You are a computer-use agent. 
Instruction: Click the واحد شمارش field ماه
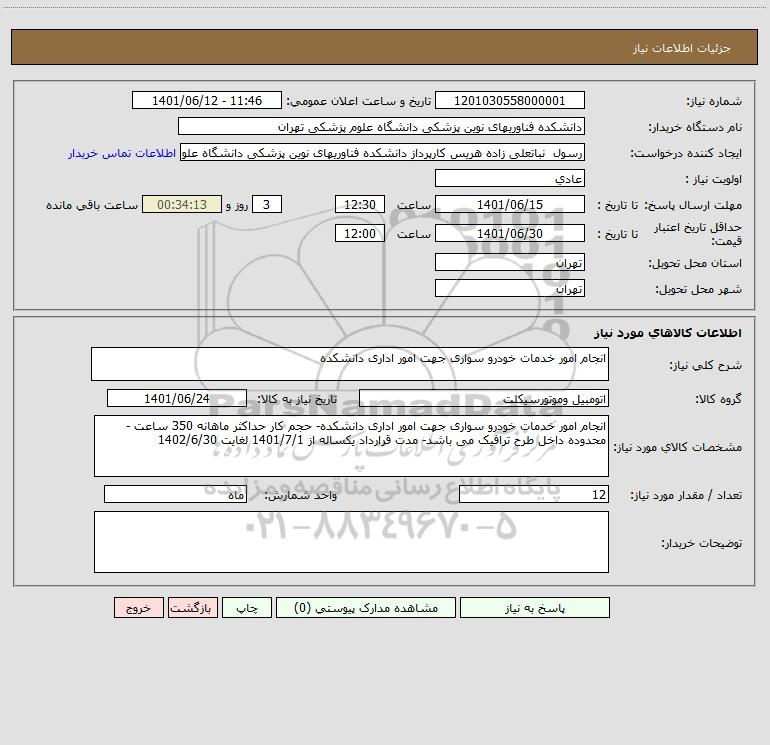(x=175, y=495)
